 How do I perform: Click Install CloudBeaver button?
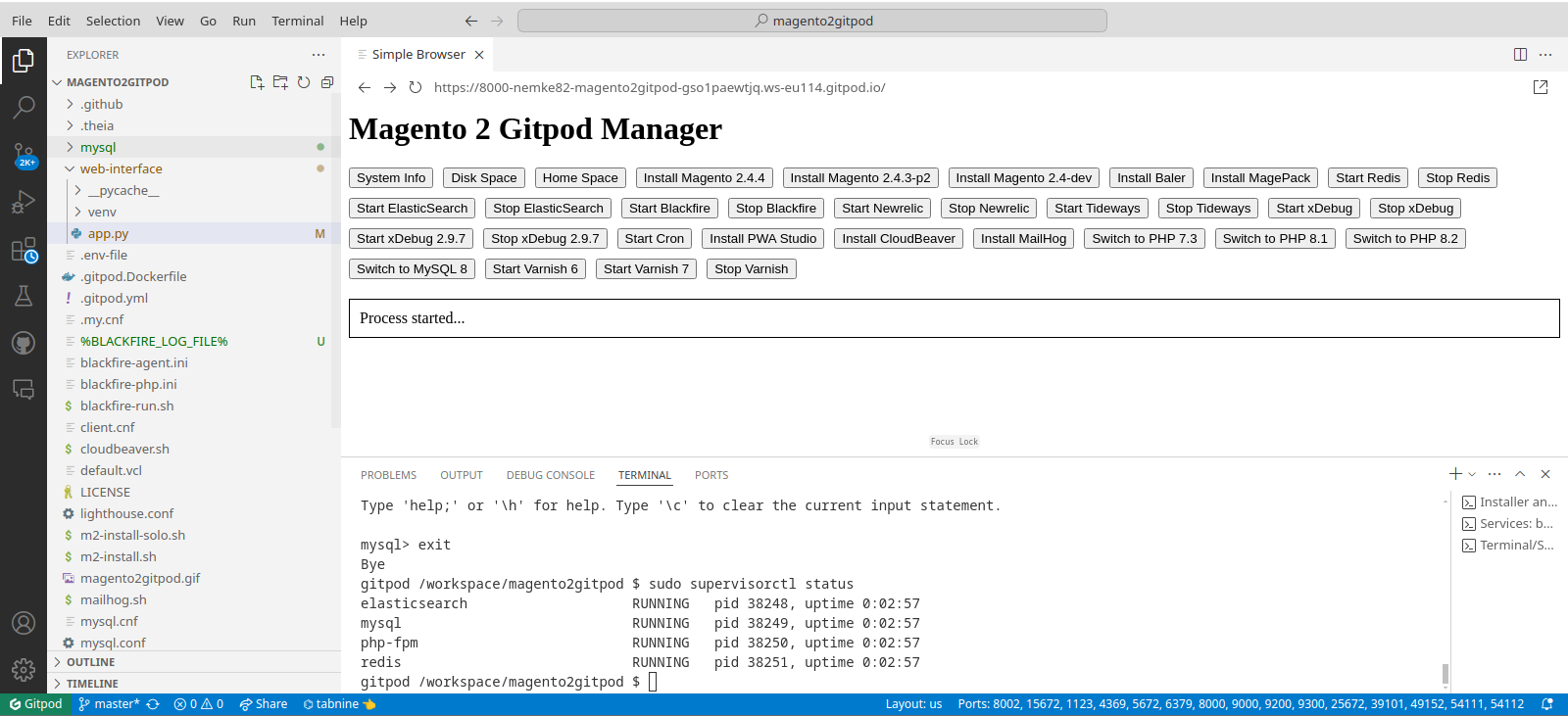[898, 239]
